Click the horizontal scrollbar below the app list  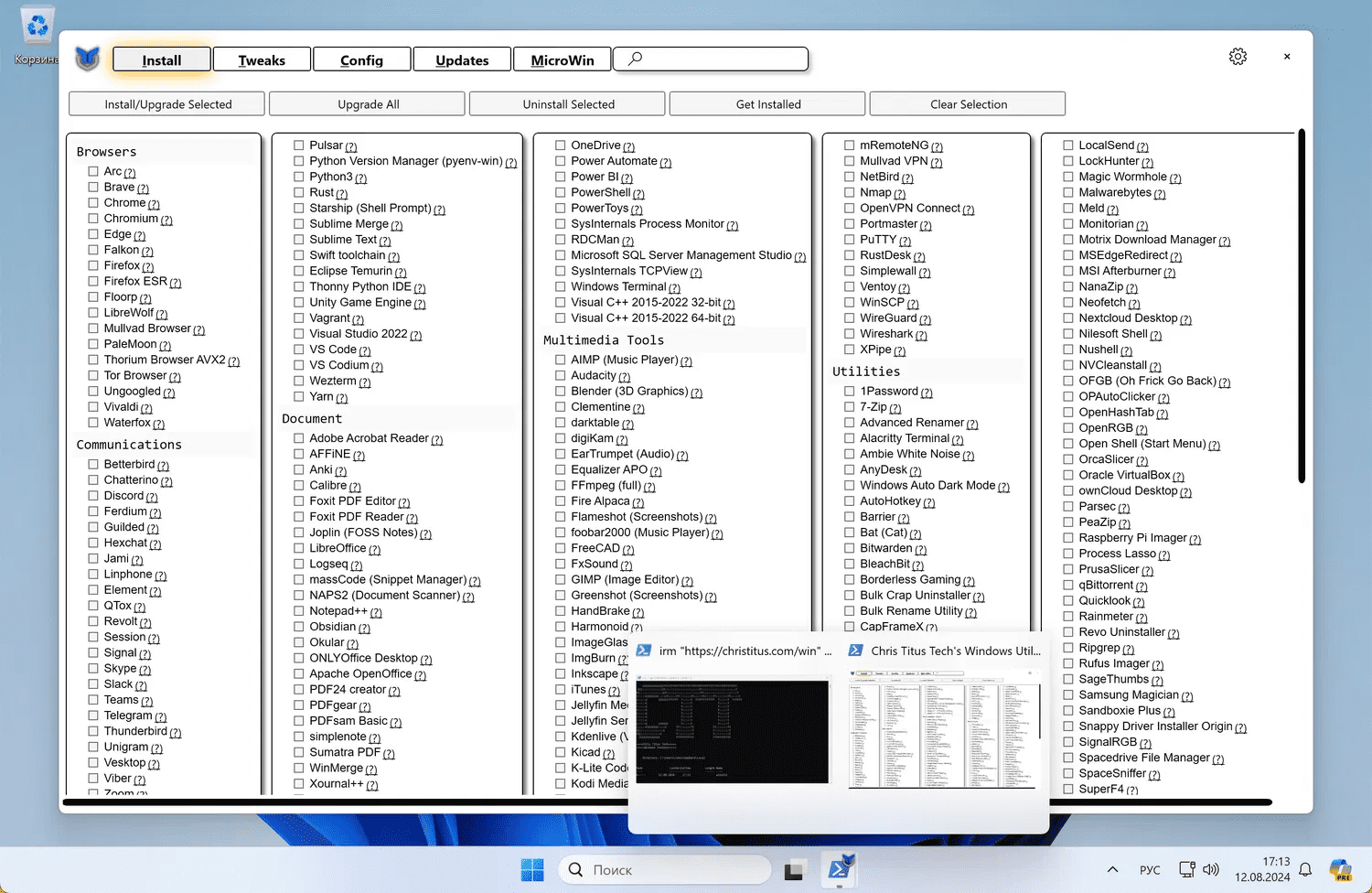tap(667, 802)
